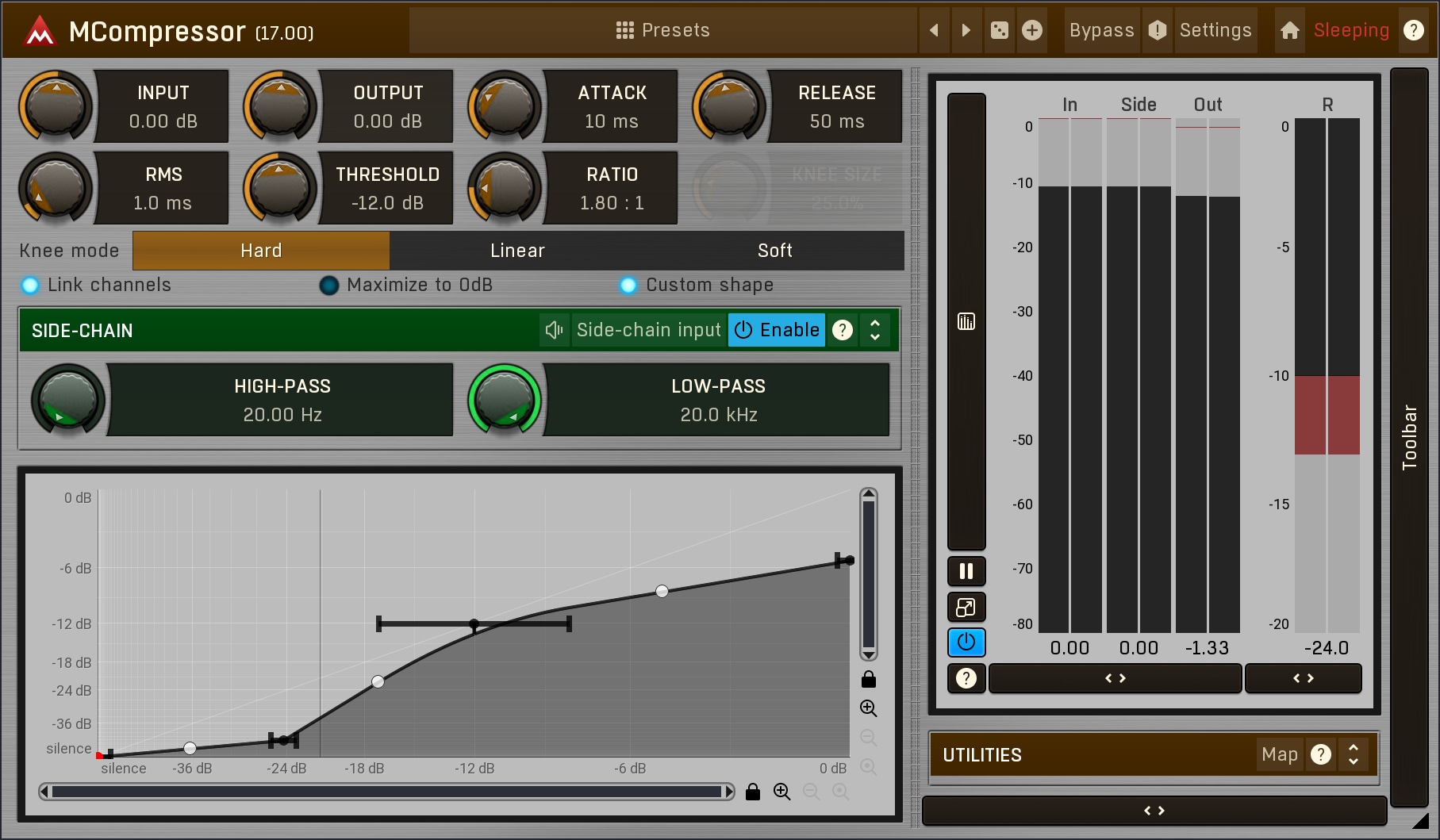1440x840 pixels.
Task: Expand the Side-chain section arrows
Action: click(x=875, y=330)
